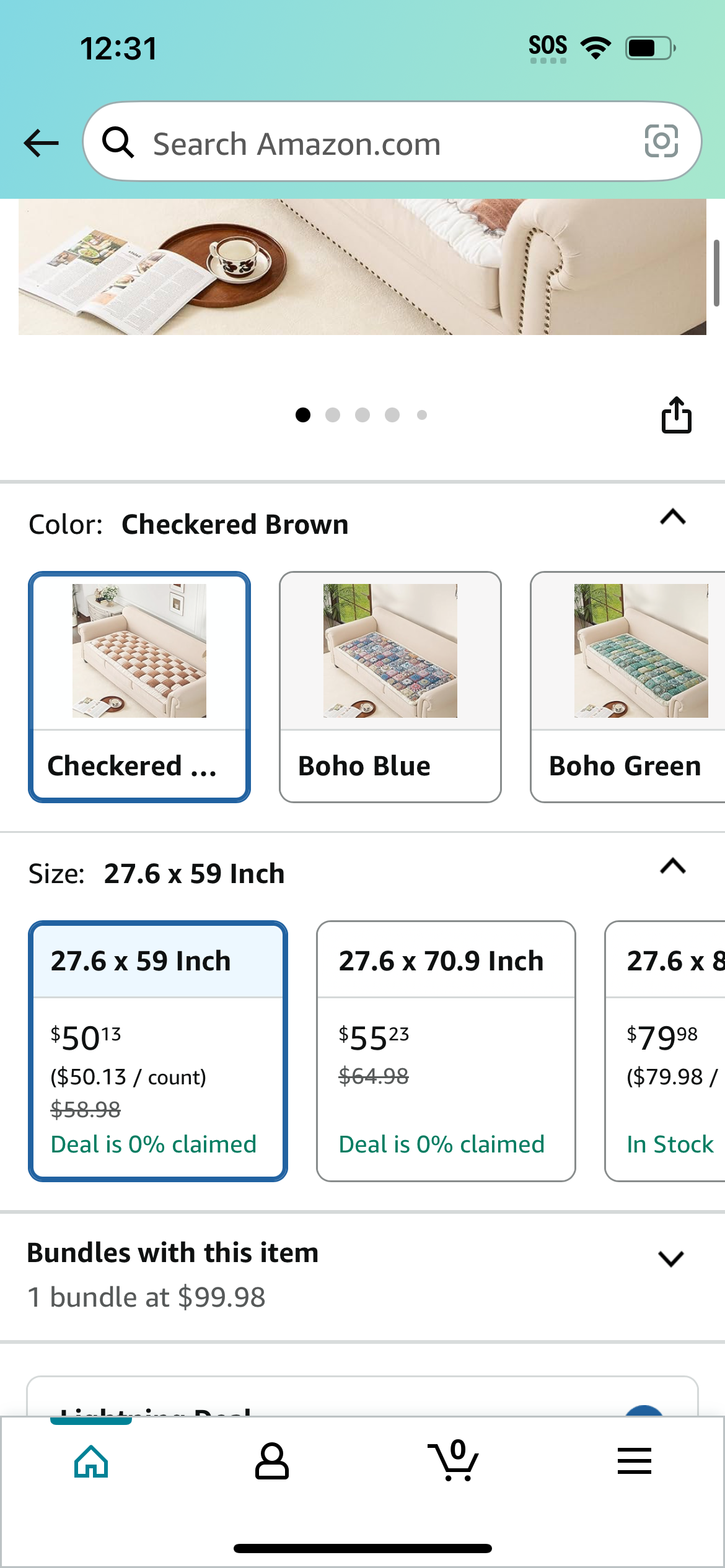Select the Checkered Brown color swatch
Image resolution: width=725 pixels, height=1568 pixels.
(x=139, y=687)
